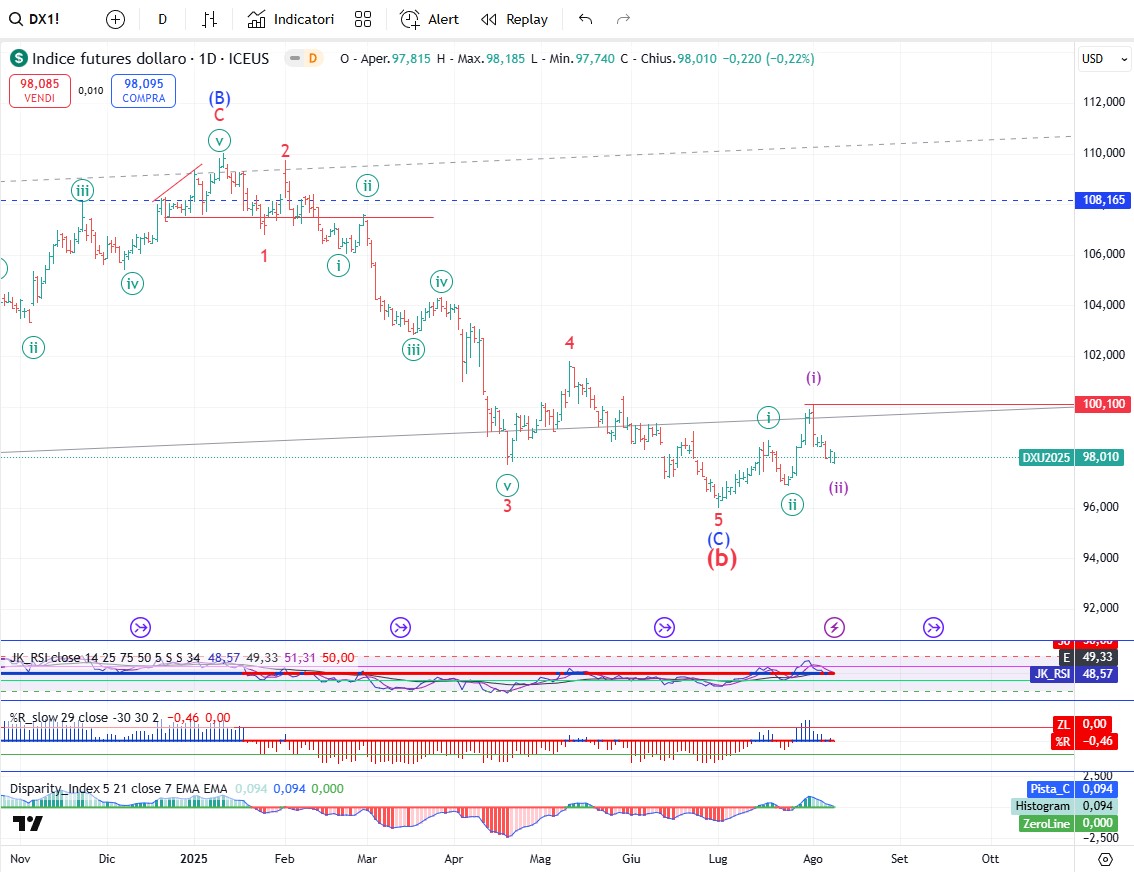
Task: Click the lightning event marker near August
Action: click(835, 628)
